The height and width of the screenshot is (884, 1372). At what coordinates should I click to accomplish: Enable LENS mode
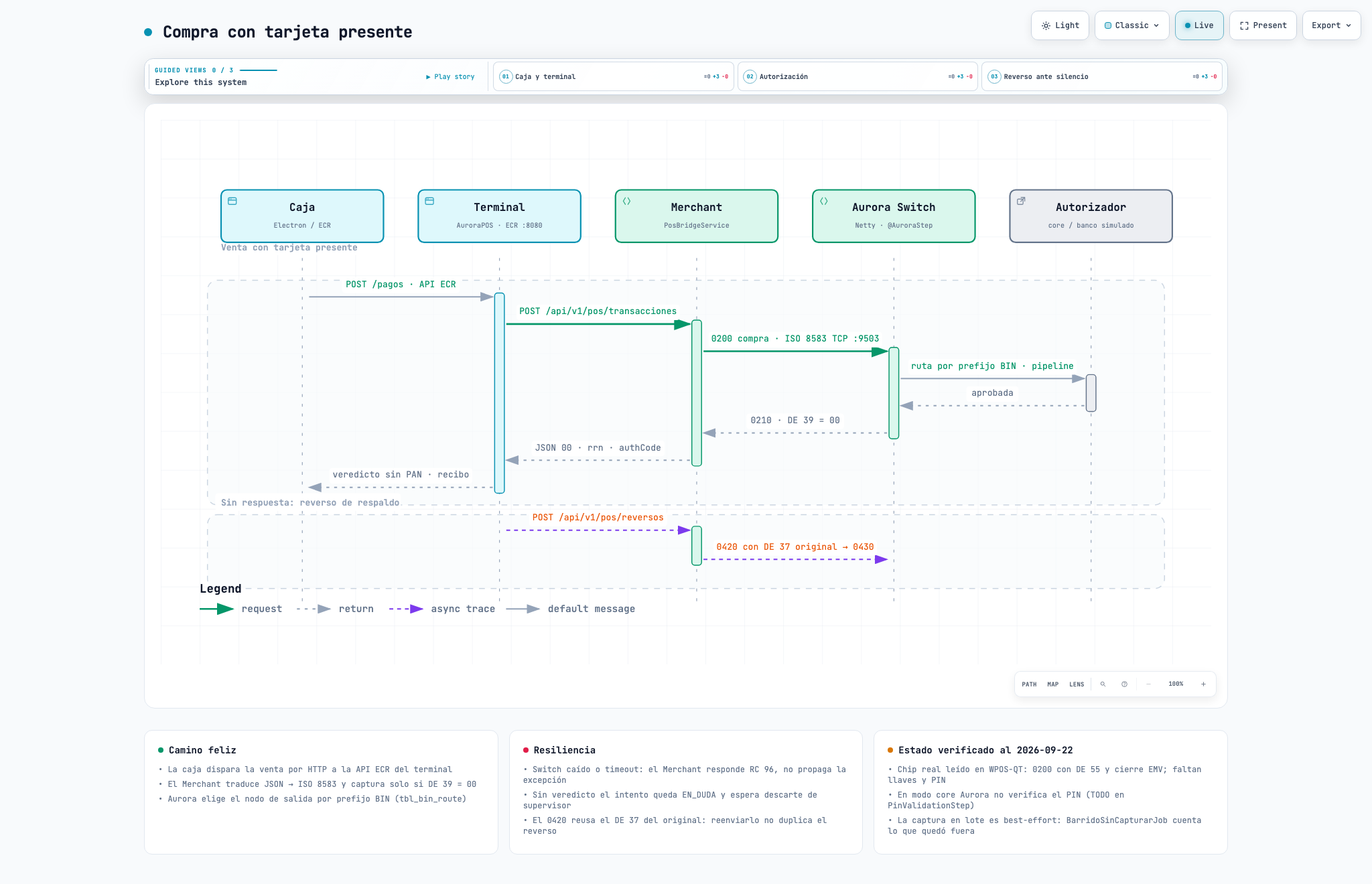coord(1077,684)
